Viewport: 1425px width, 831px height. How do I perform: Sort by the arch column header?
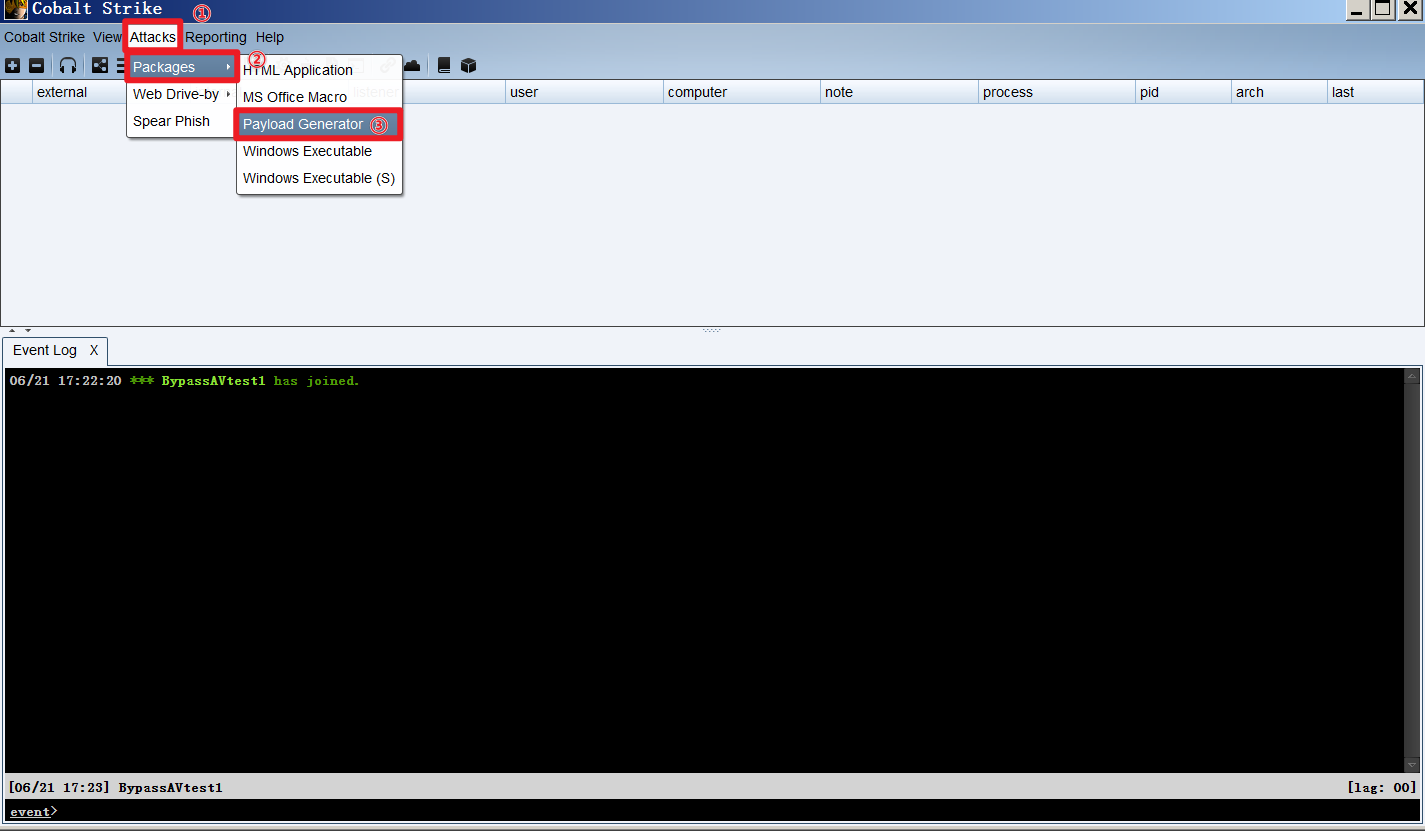coord(1279,92)
